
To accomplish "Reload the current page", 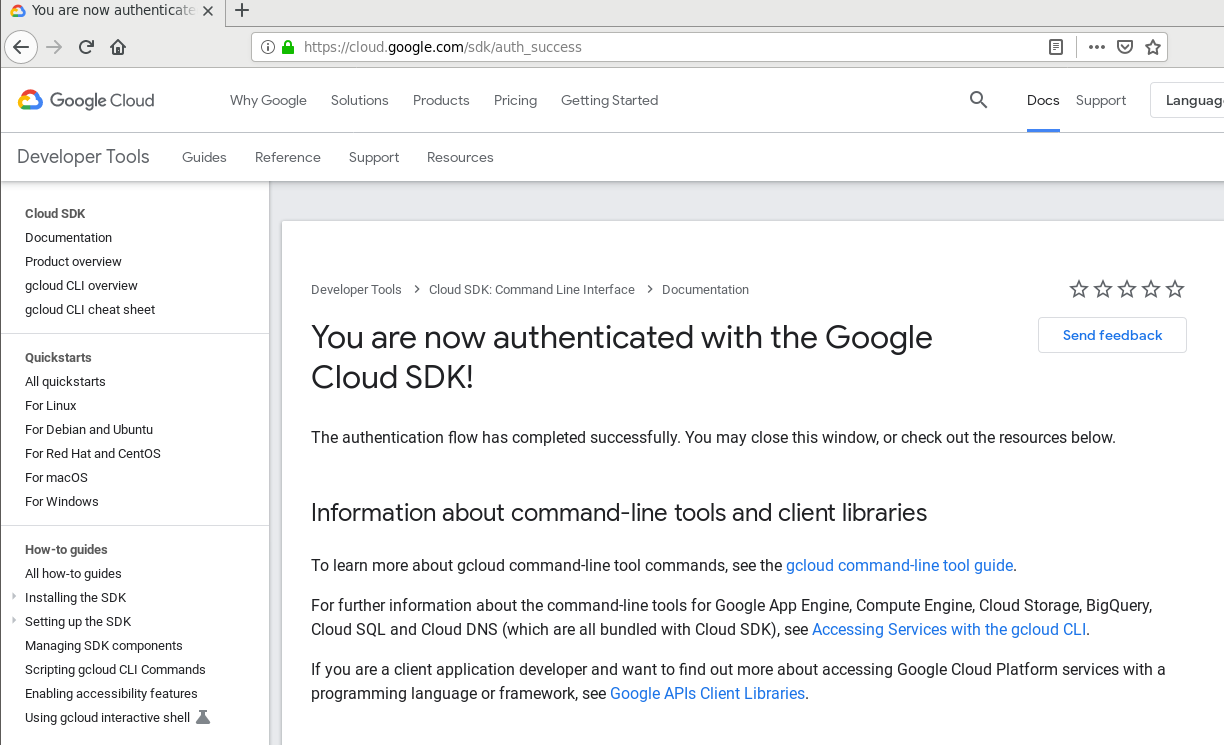I will pos(86,47).
